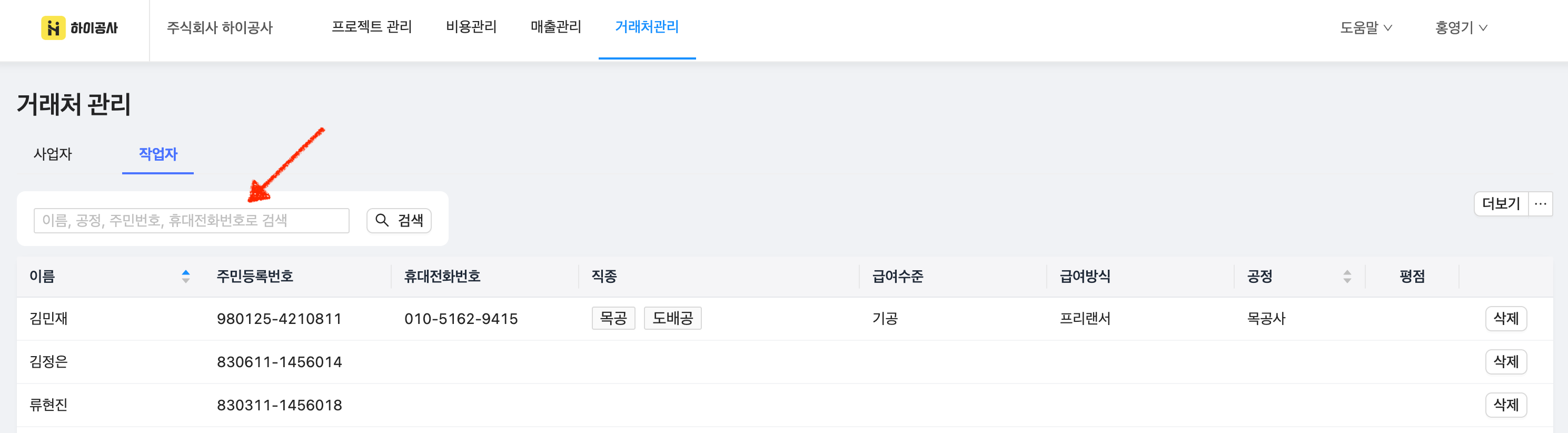1568x433 pixels.
Task: Click the 목공 tag in 김민재's row
Action: click(x=613, y=318)
